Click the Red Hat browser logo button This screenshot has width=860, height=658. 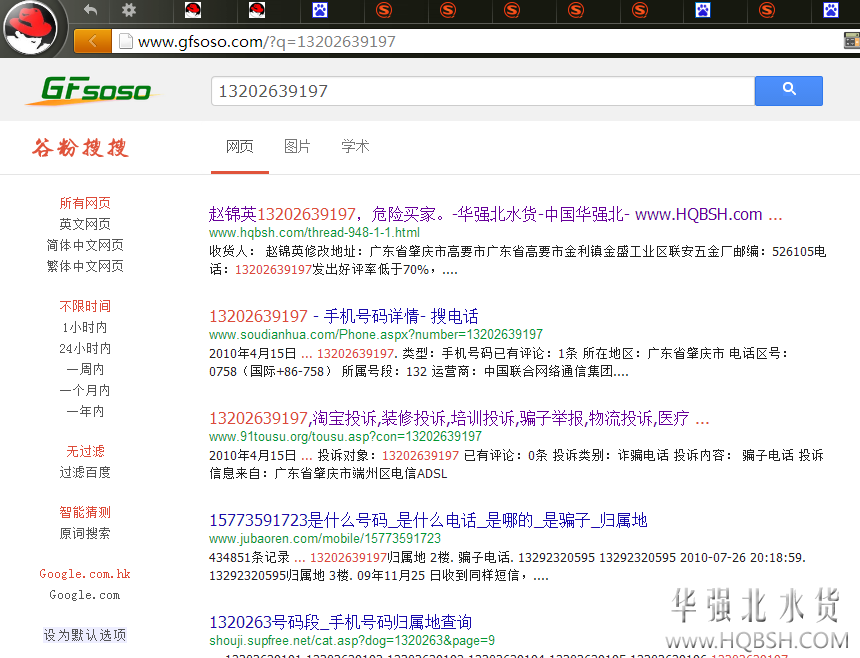pyautogui.click(x=31, y=27)
